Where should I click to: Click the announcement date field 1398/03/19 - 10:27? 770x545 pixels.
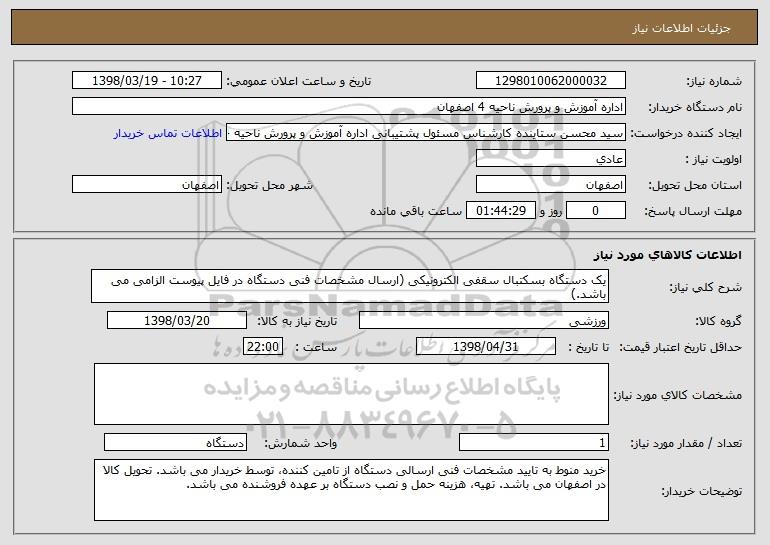pos(147,81)
